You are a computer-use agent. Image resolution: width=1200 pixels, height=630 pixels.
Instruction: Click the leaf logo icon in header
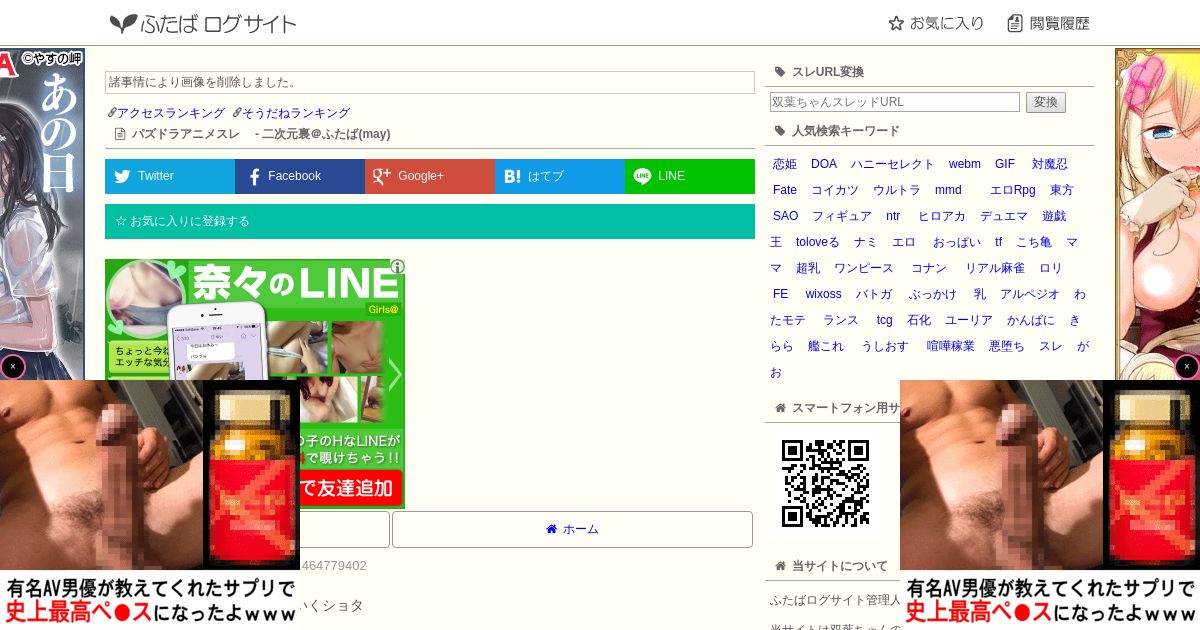pyautogui.click(x=123, y=23)
